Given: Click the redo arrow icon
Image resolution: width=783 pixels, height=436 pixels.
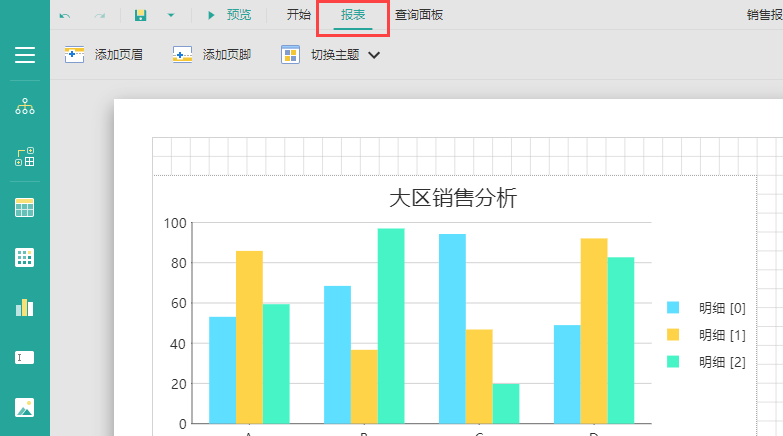Looking at the screenshot, I should point(99,16).
